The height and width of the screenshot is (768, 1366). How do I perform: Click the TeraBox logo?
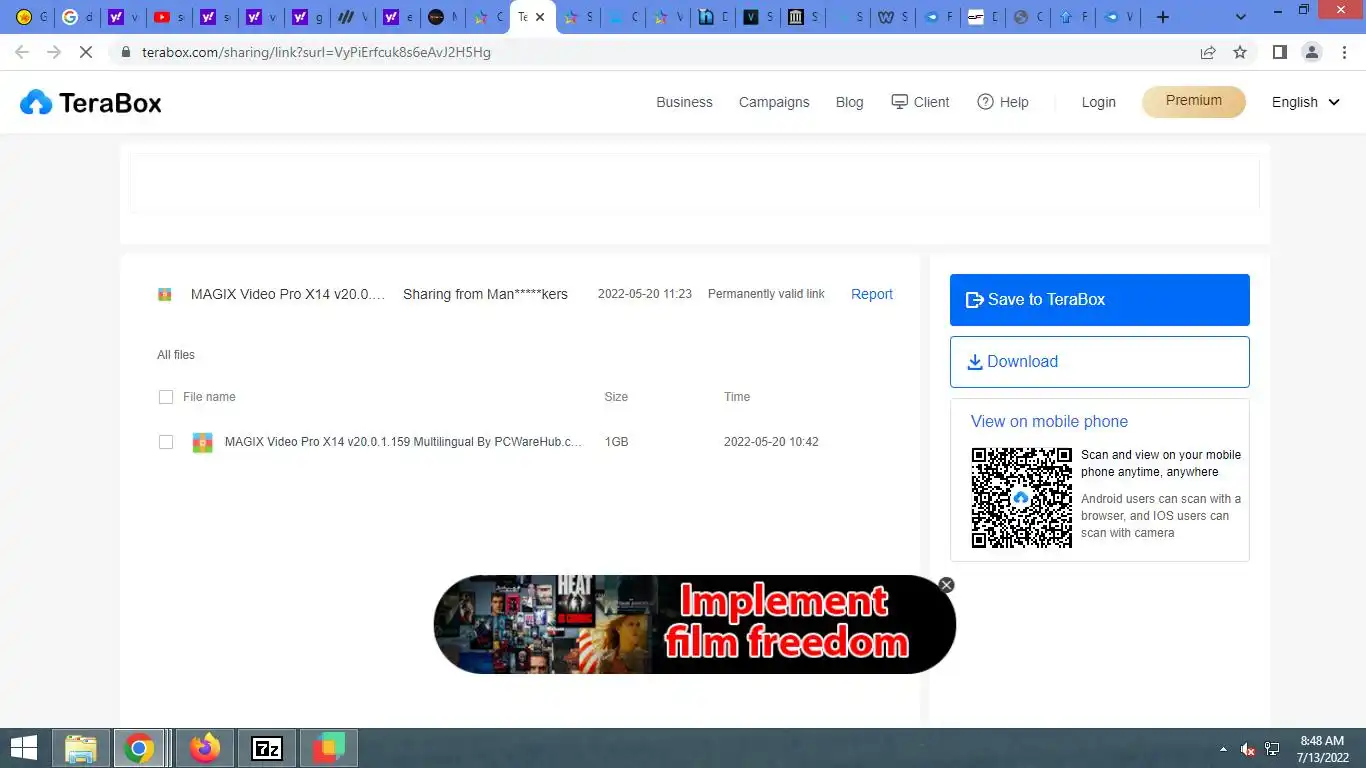pos(90,102)
